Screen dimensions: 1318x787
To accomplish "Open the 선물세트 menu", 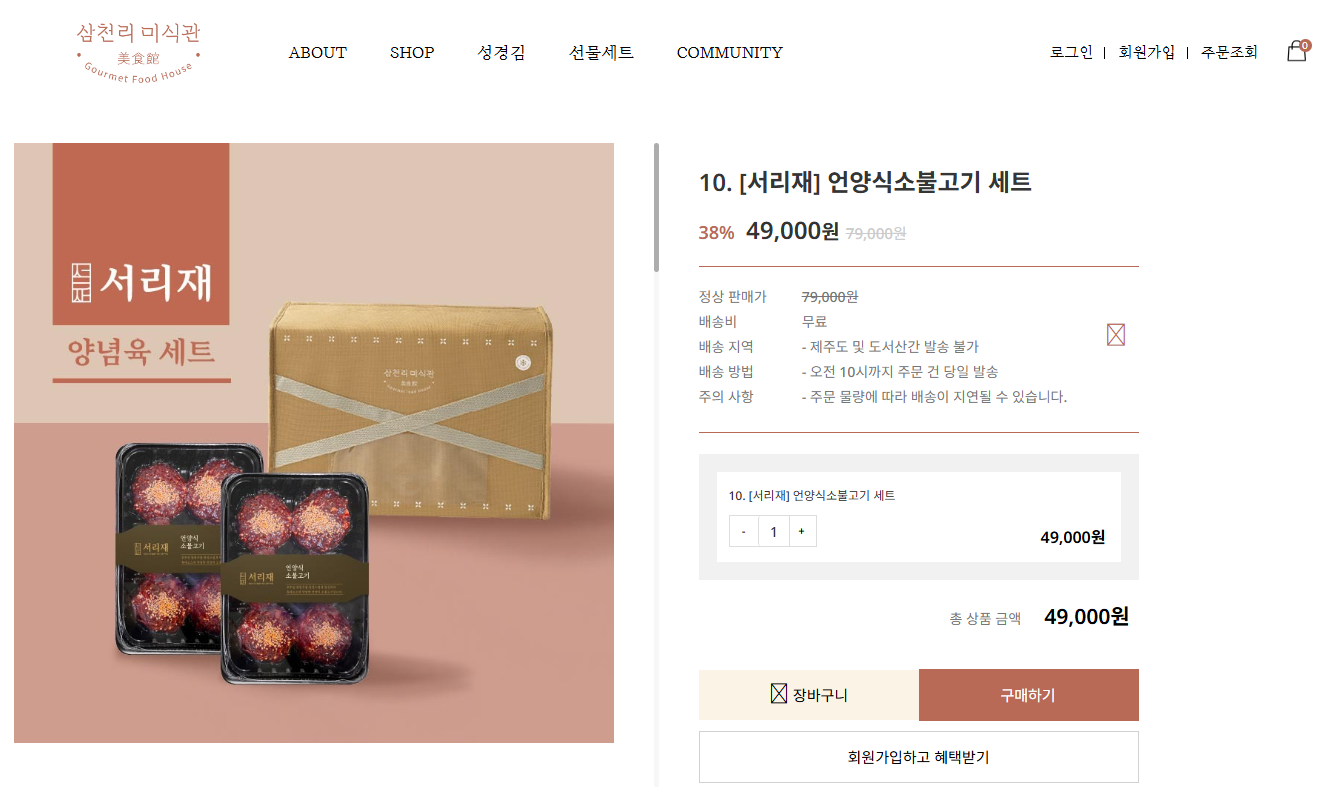I will click(x=601, y=53).
